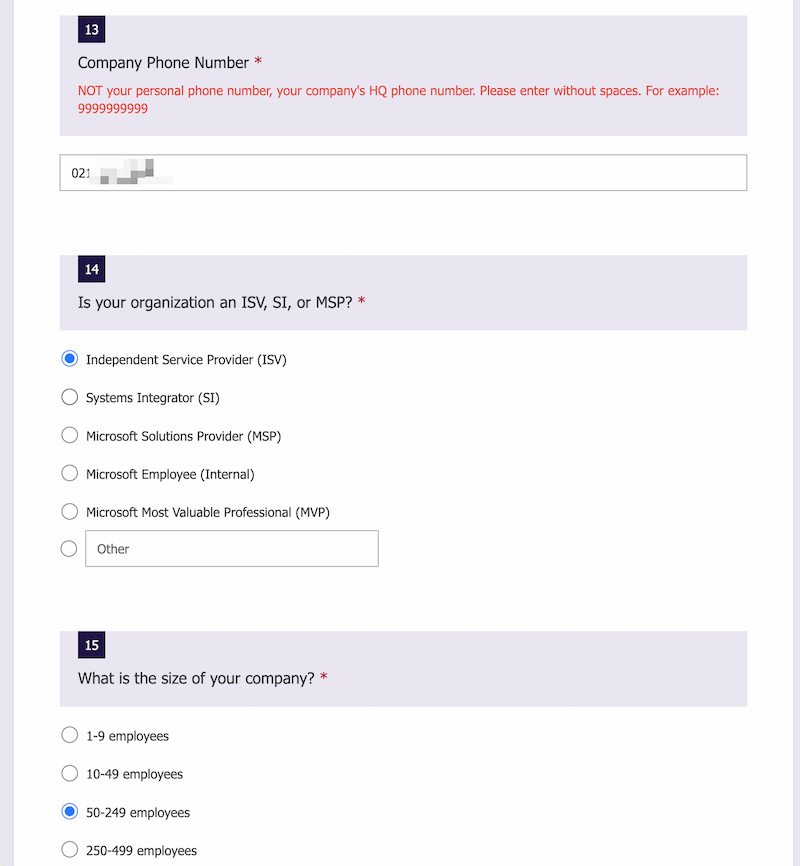Select Independent Service Provider (ISV) radio button
800x866 pixels.
point(70,359)
